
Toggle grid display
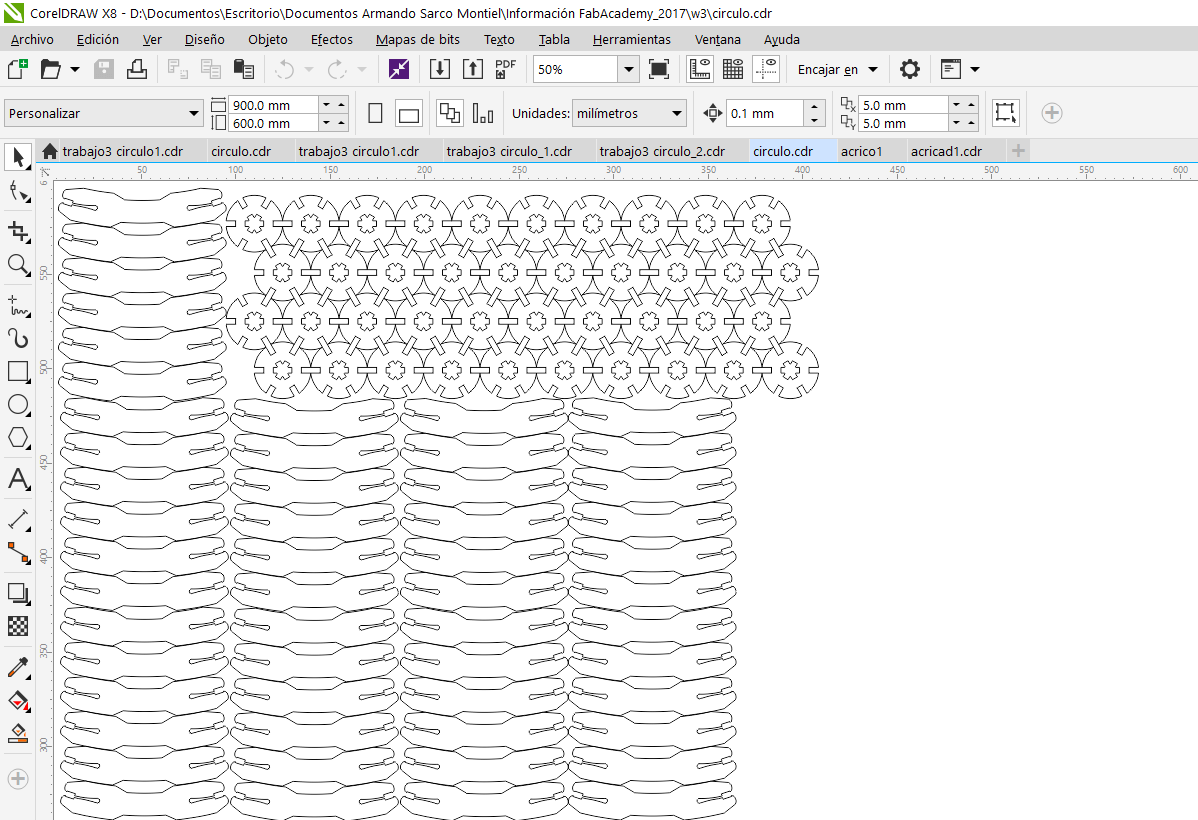point(733,70)
